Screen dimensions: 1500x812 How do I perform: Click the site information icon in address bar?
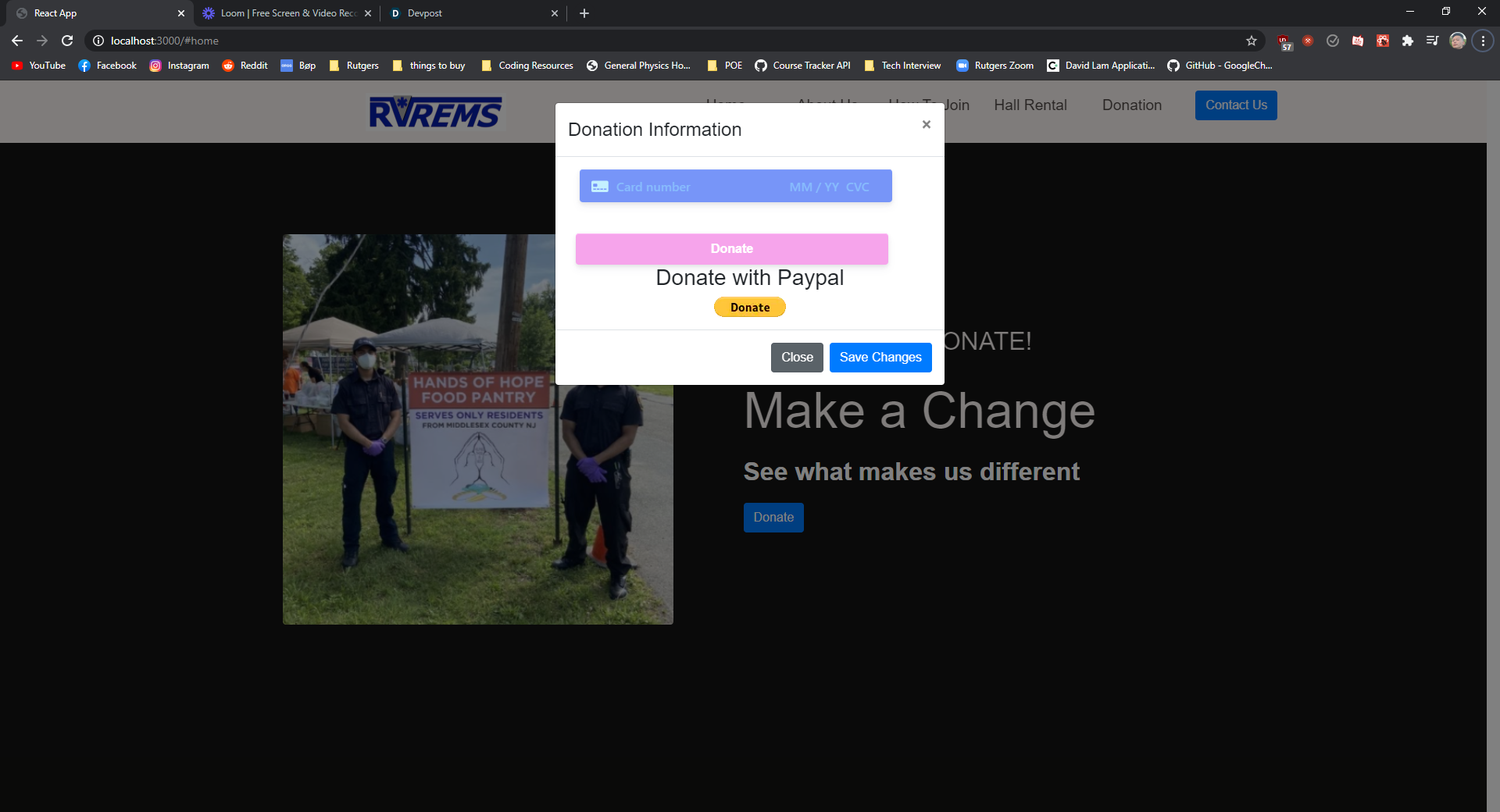click(98, 41)
